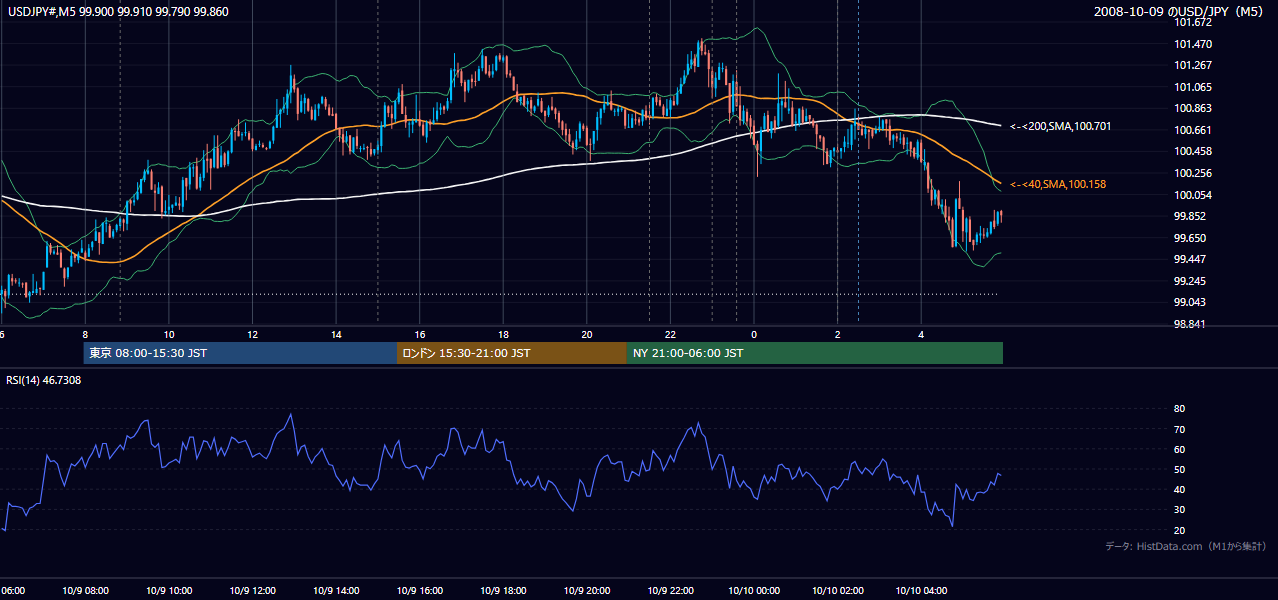The width and height of the screenshot is (1278, 600).
Task: Click the 10/9 22:00 time axis label
Action: click(x=670, y=591)
